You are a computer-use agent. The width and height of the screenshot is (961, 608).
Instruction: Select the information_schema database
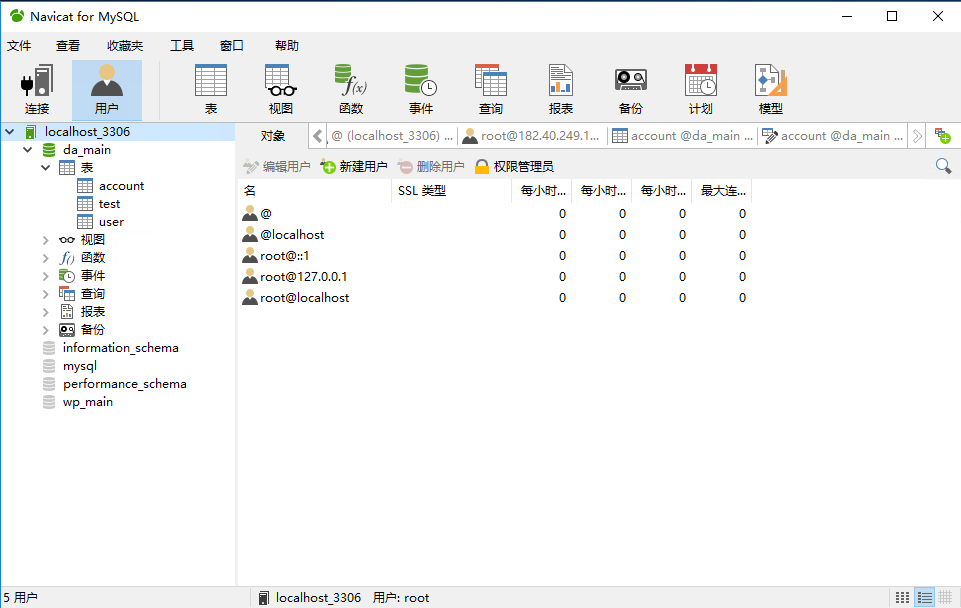tap(121, 348)
